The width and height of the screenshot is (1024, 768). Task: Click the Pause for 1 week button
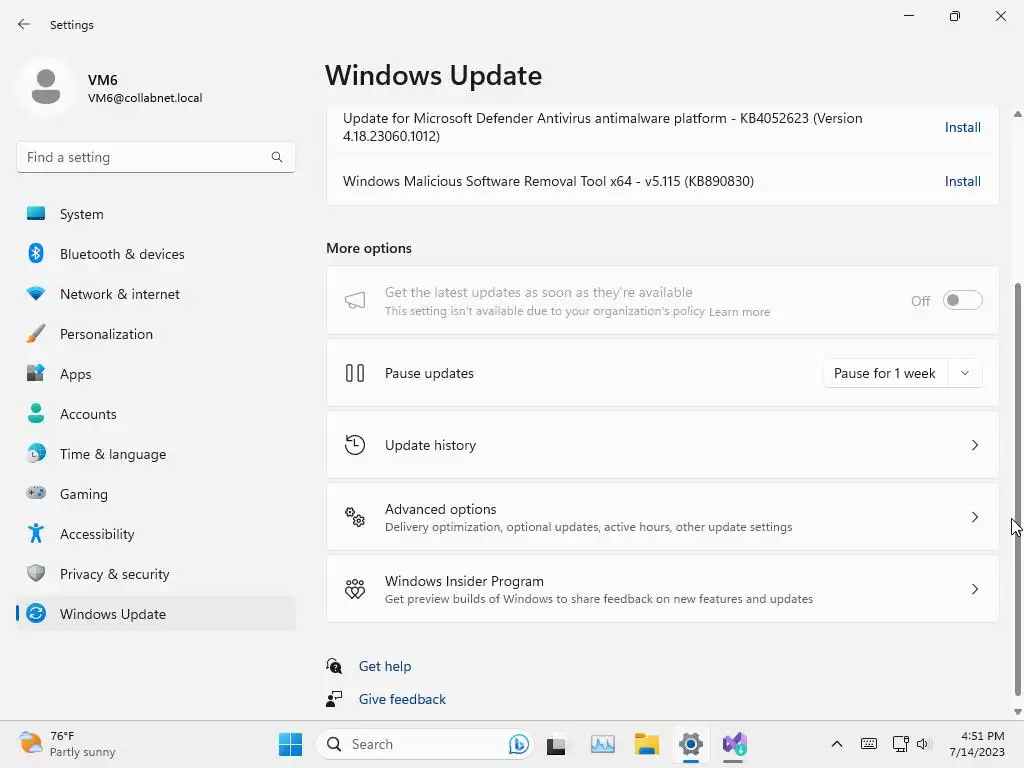(885, 373)
